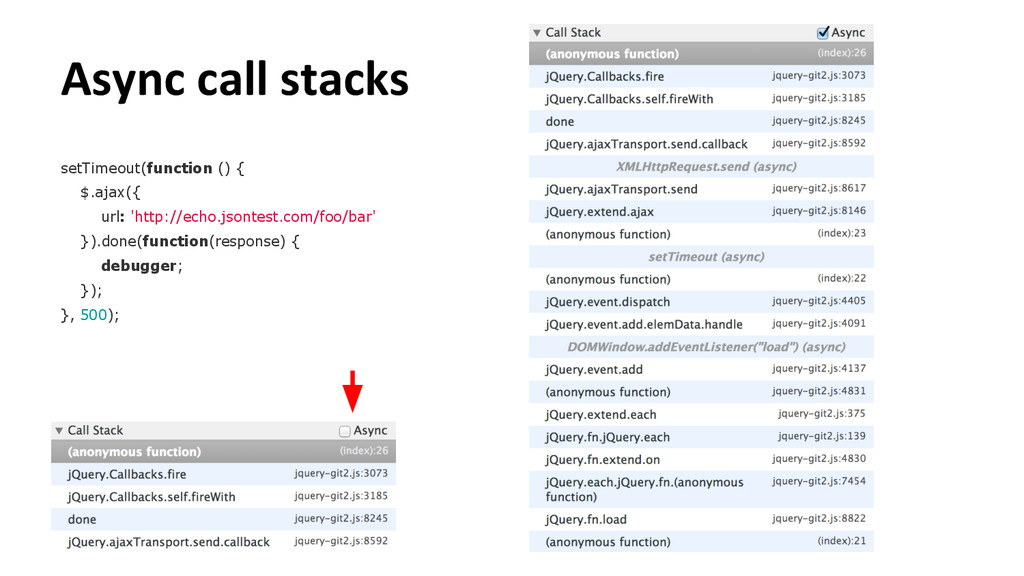Click the debugger keyword in the code snippet
The width and height of the screenshot is (1024, 576).
138,266
